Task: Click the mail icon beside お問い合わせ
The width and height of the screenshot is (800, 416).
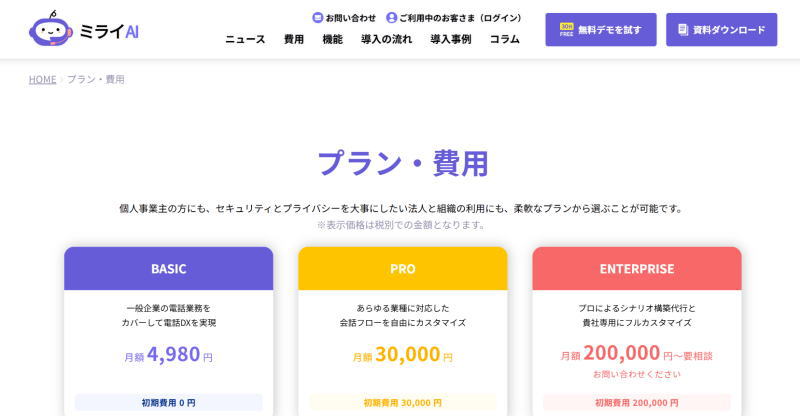Action: click(318, 18)
